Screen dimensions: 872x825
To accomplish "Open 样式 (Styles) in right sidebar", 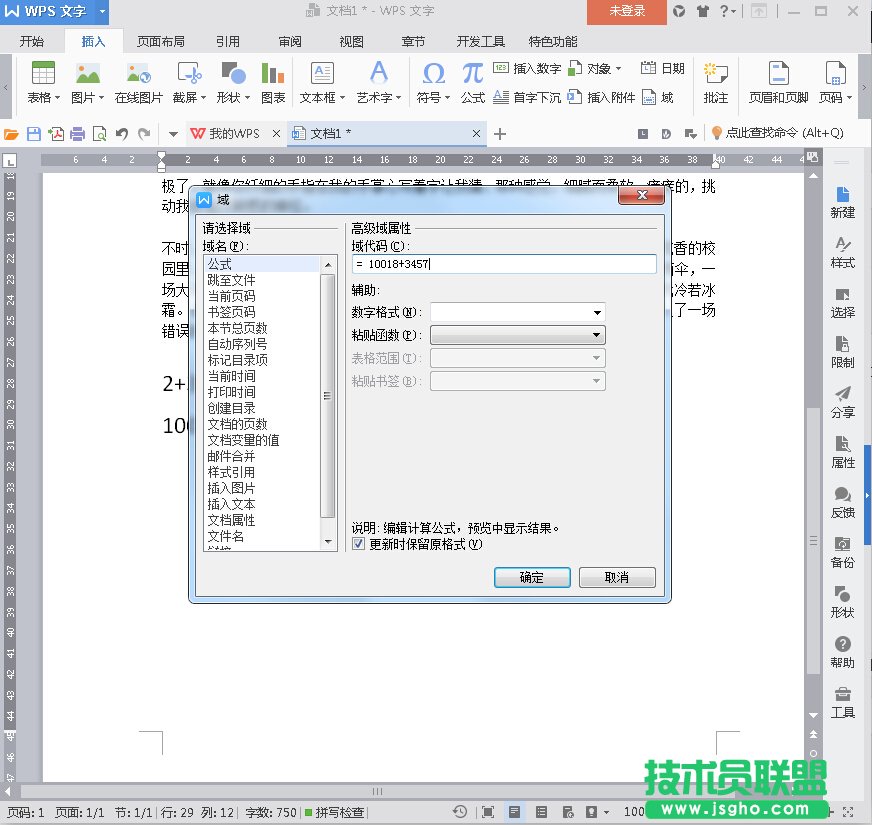I will [x=842, y=252].
